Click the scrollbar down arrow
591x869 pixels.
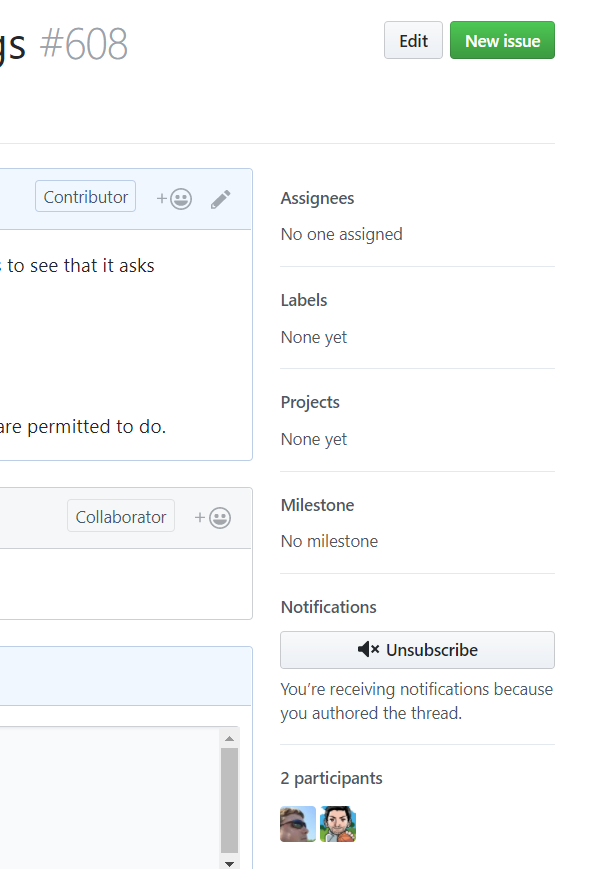pyautogui.click(x=230, y=861)
